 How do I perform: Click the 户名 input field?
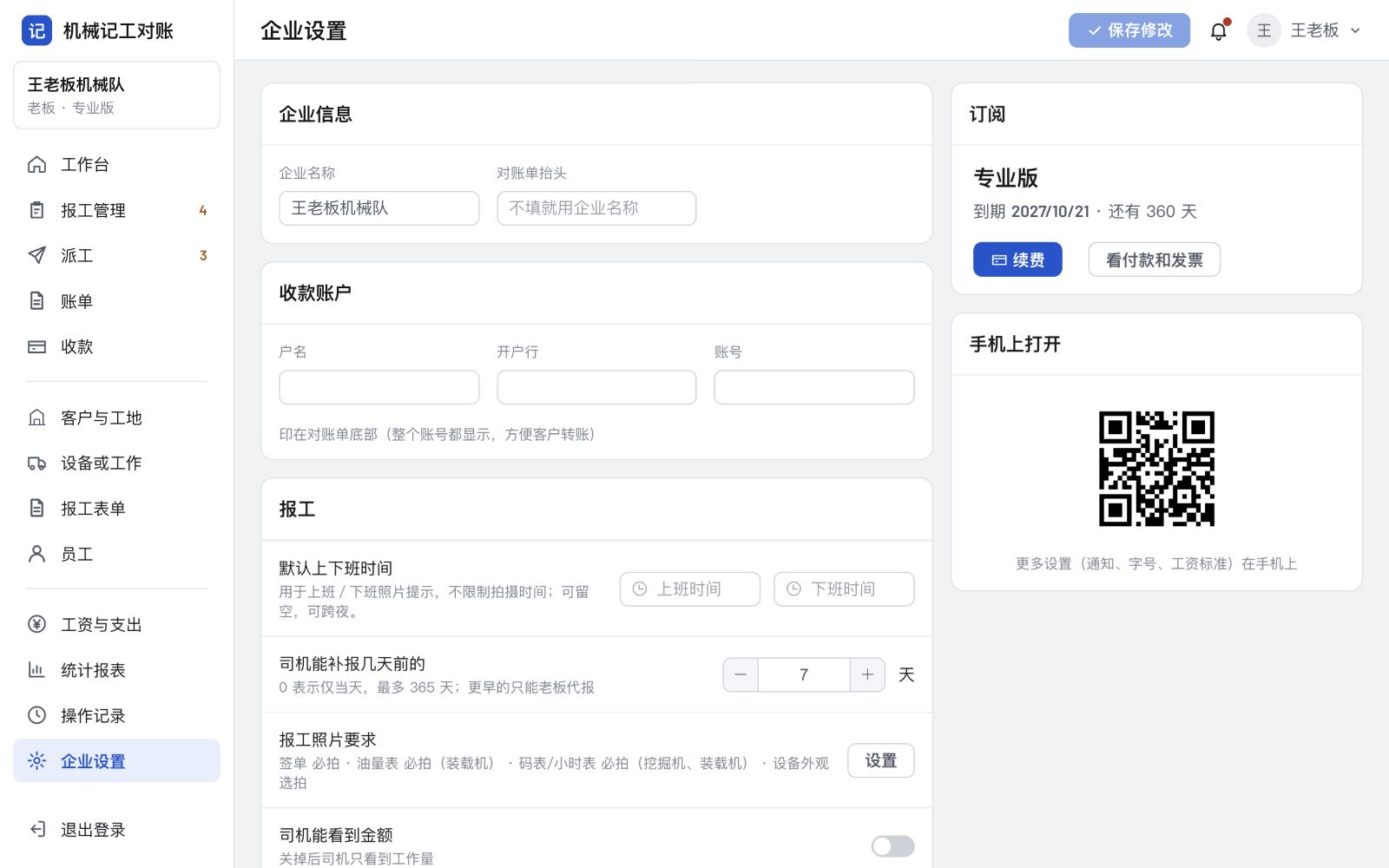[x=379, y=387]
